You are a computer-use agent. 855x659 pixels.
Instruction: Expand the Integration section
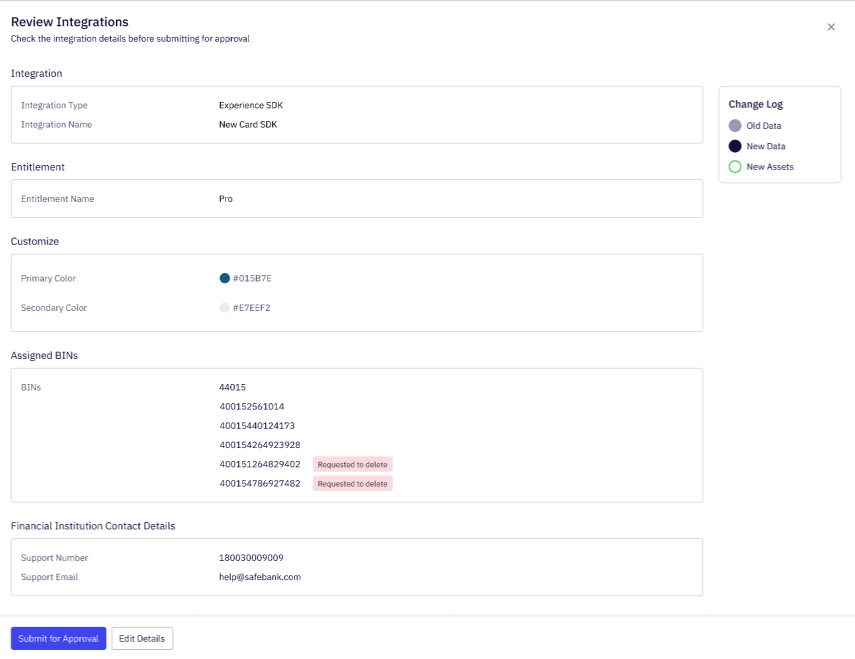(36, 73)
